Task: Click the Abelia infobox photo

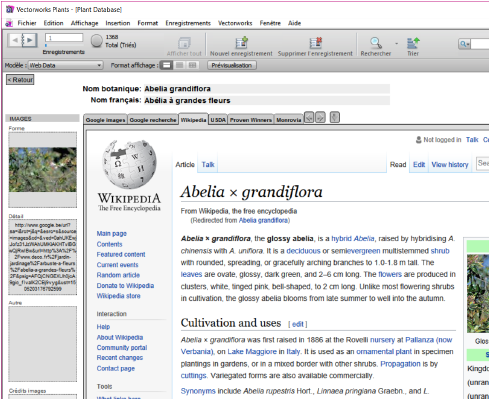Action: point(478,293)
